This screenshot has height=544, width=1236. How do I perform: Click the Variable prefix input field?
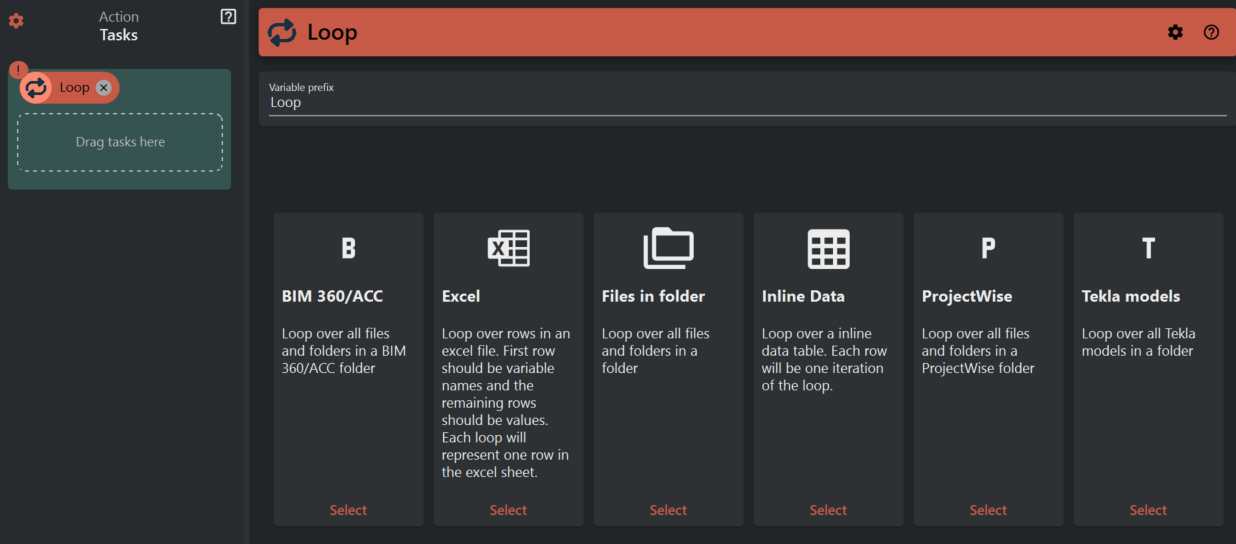[x=746, y=102]
